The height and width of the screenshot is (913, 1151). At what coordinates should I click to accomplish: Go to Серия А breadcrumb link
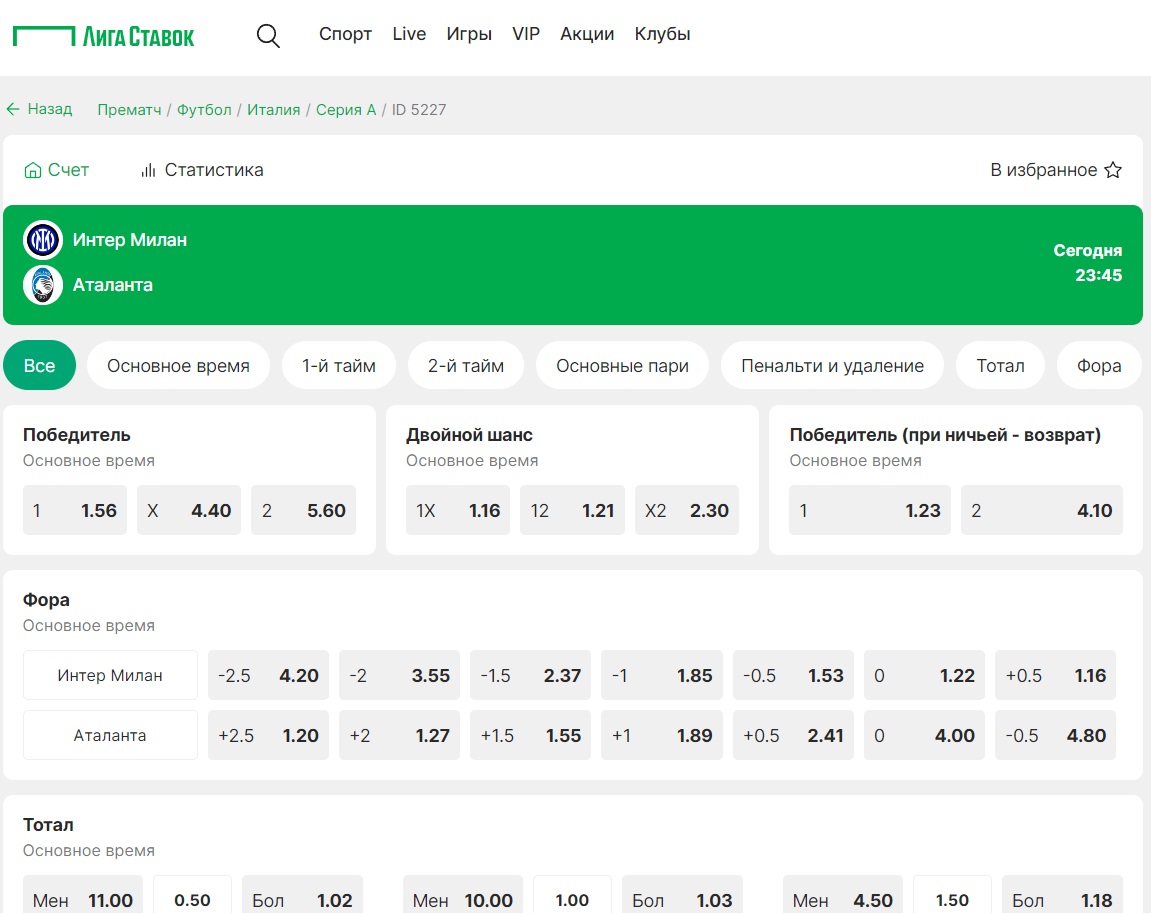(x=346, y=110)
